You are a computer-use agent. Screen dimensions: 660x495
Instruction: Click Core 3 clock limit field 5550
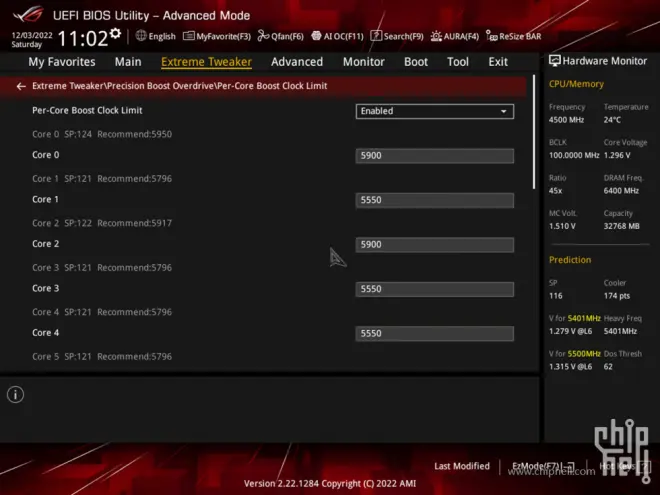(x=434, y=289)
